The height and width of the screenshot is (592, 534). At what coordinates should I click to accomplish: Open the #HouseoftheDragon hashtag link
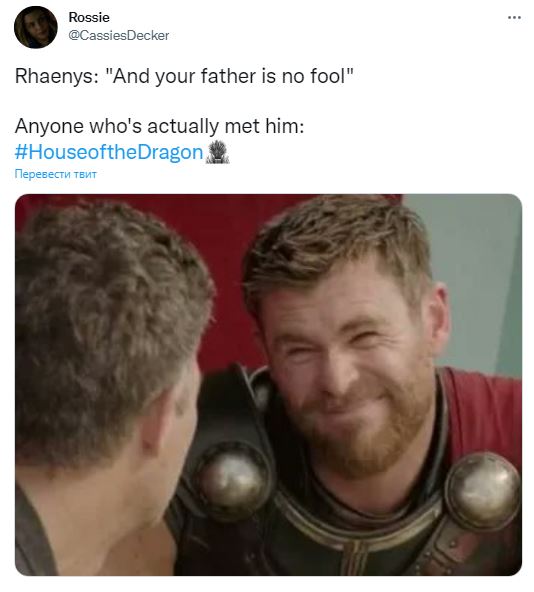coord(109,152)
